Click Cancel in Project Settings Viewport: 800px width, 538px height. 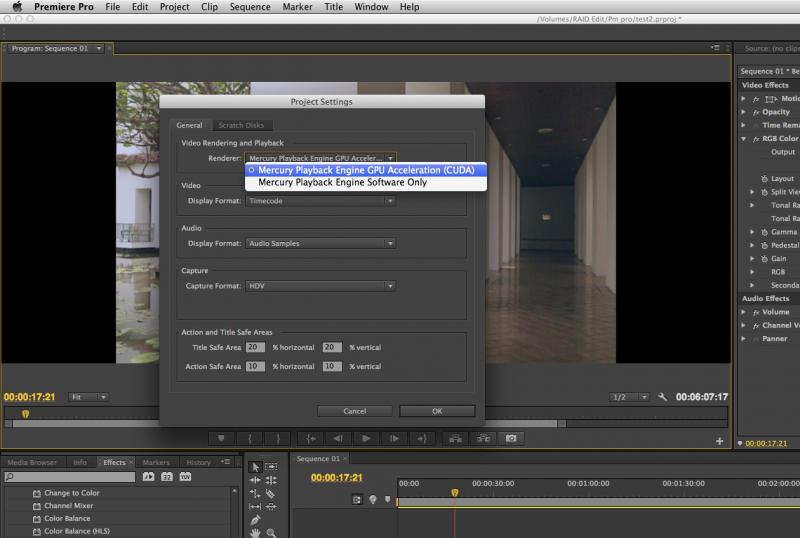[355, 411]
